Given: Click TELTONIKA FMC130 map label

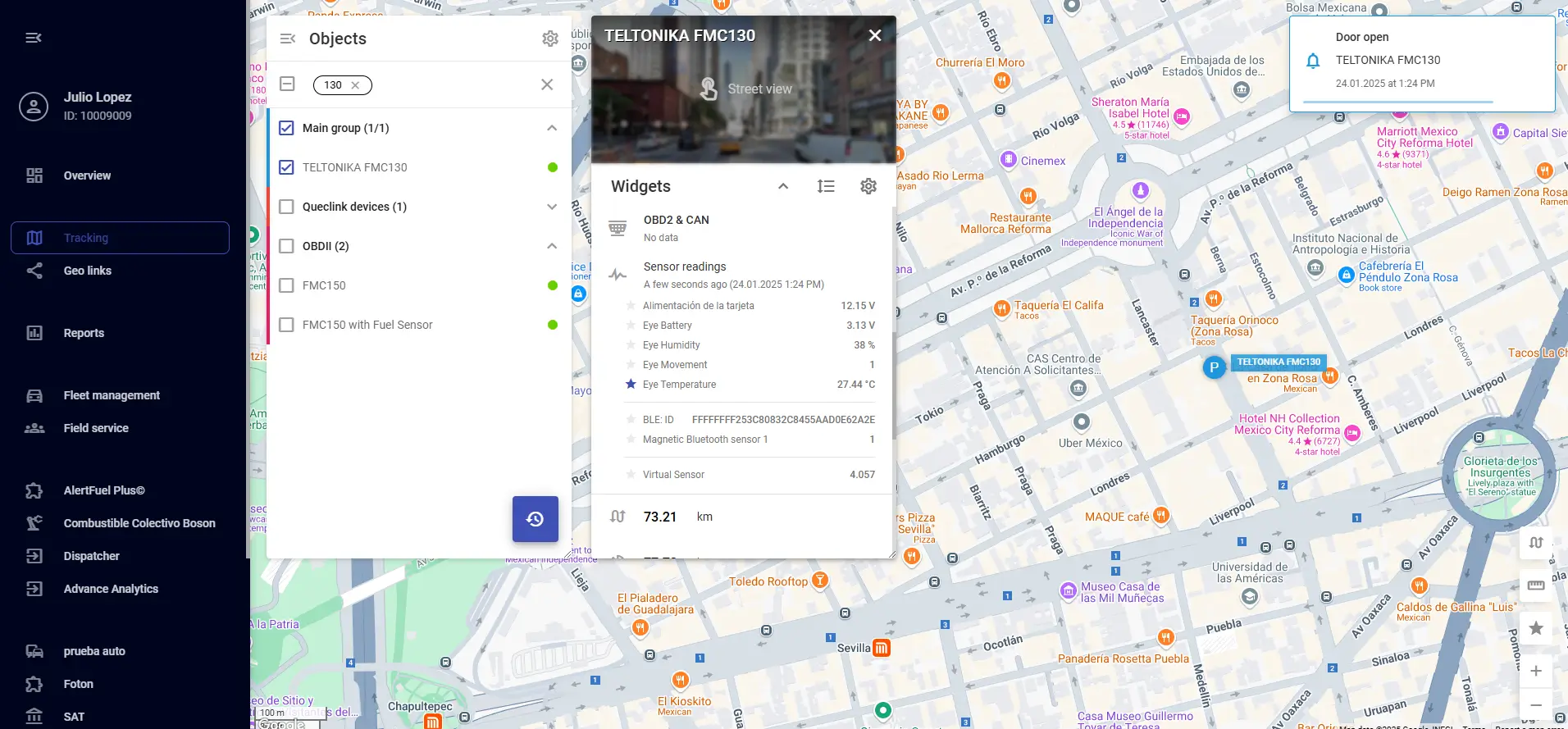Looking at the screenshot, I should pos(1279,362).
